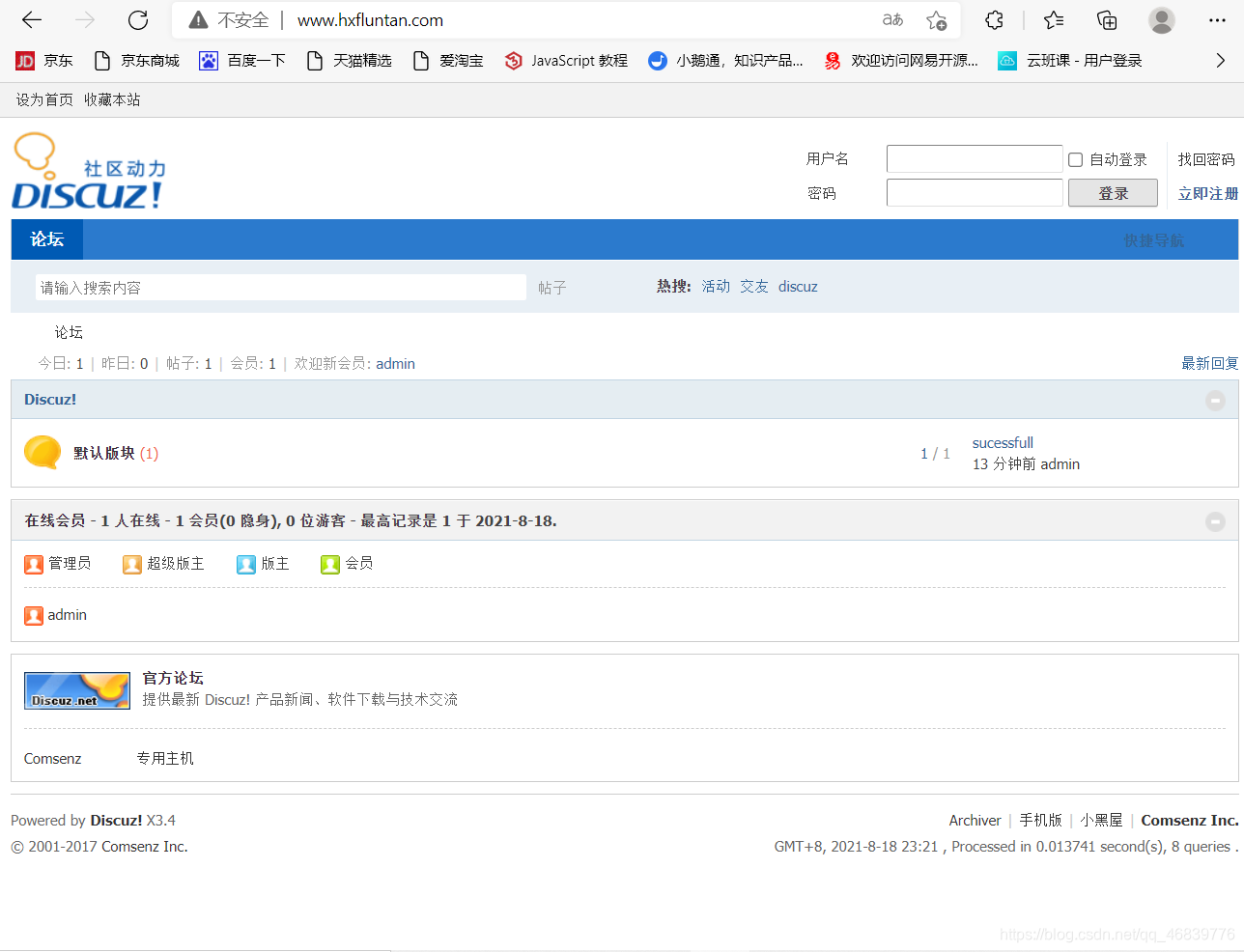Click the address bar URL www.hxfluntan.com
Viewport: 1244px width, 952px height.
point(370,20)
